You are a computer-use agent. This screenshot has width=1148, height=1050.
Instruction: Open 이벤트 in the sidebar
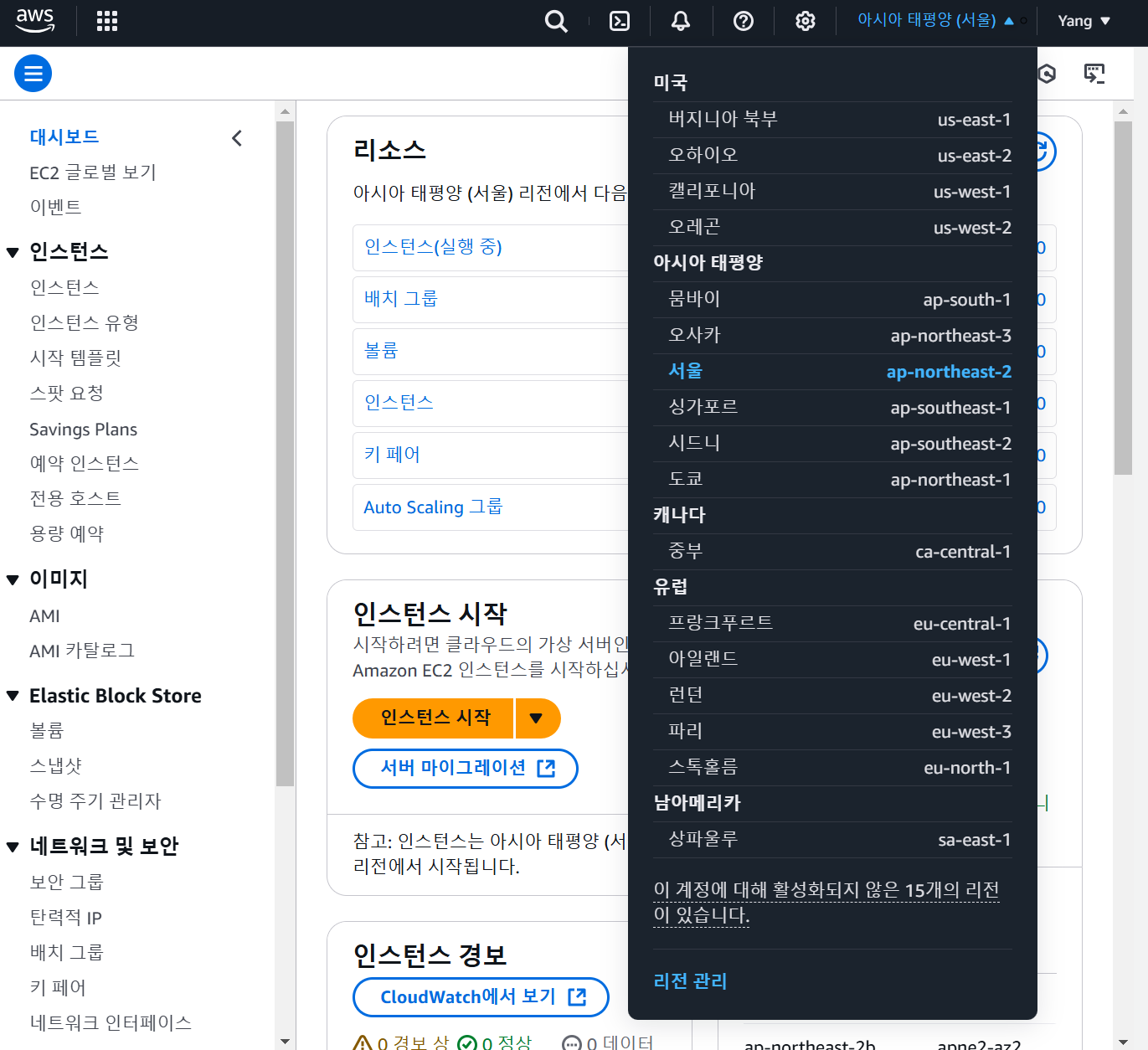tap(55, 207)
